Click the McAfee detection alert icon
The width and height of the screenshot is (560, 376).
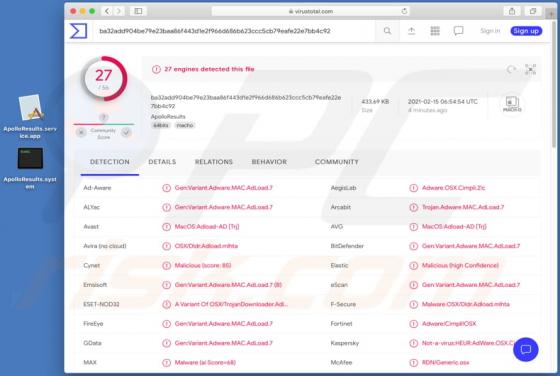414,363
